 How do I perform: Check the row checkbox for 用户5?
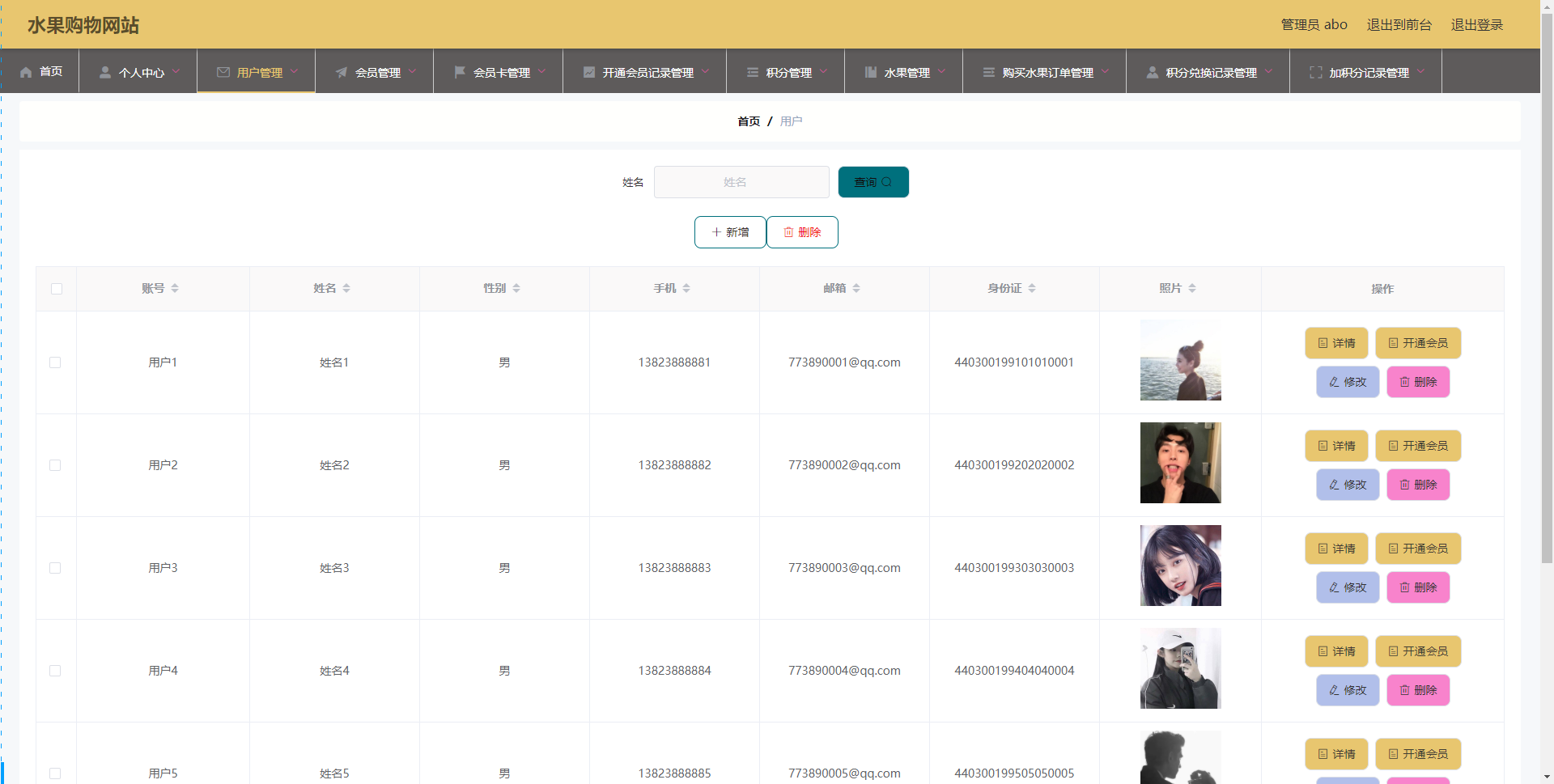(x=55, y=773)
